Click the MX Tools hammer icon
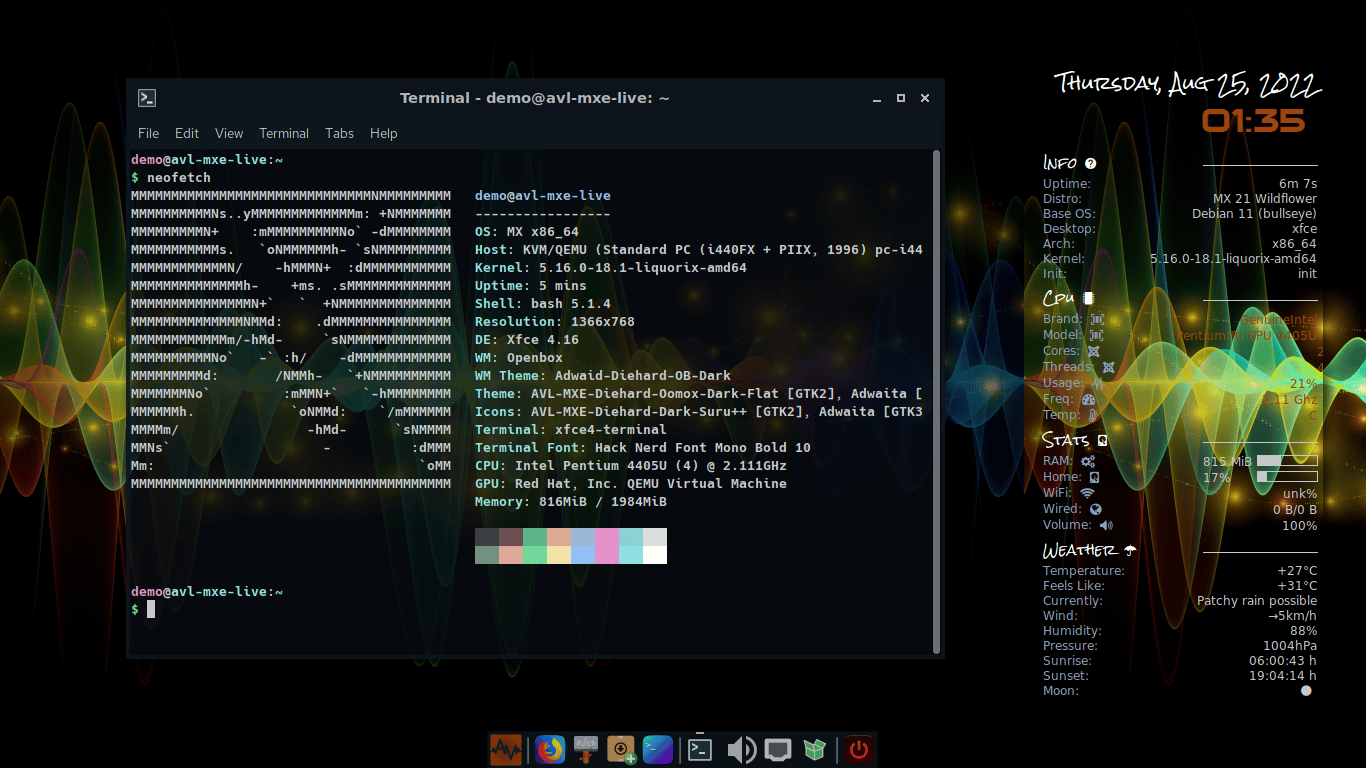The image size is (1366, 768). point(585,749)
